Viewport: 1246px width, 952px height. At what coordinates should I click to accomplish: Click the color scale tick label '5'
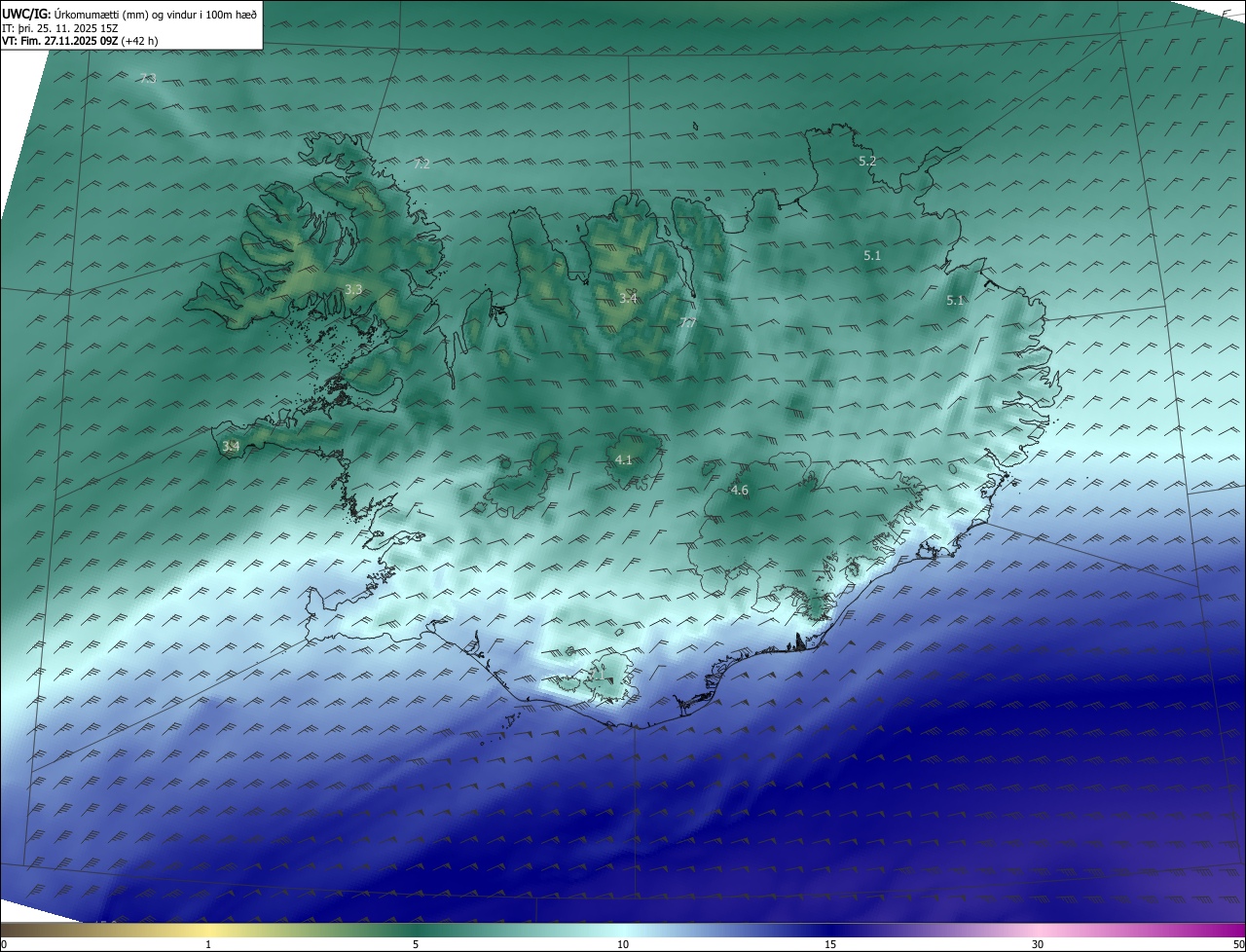(416, 944)
